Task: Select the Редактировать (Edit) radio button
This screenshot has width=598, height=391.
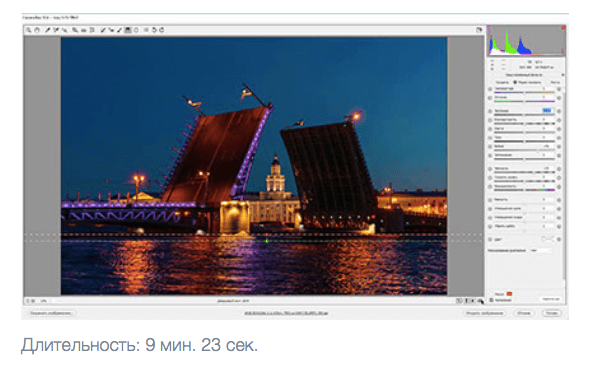Action: click(x=515, y=82)
